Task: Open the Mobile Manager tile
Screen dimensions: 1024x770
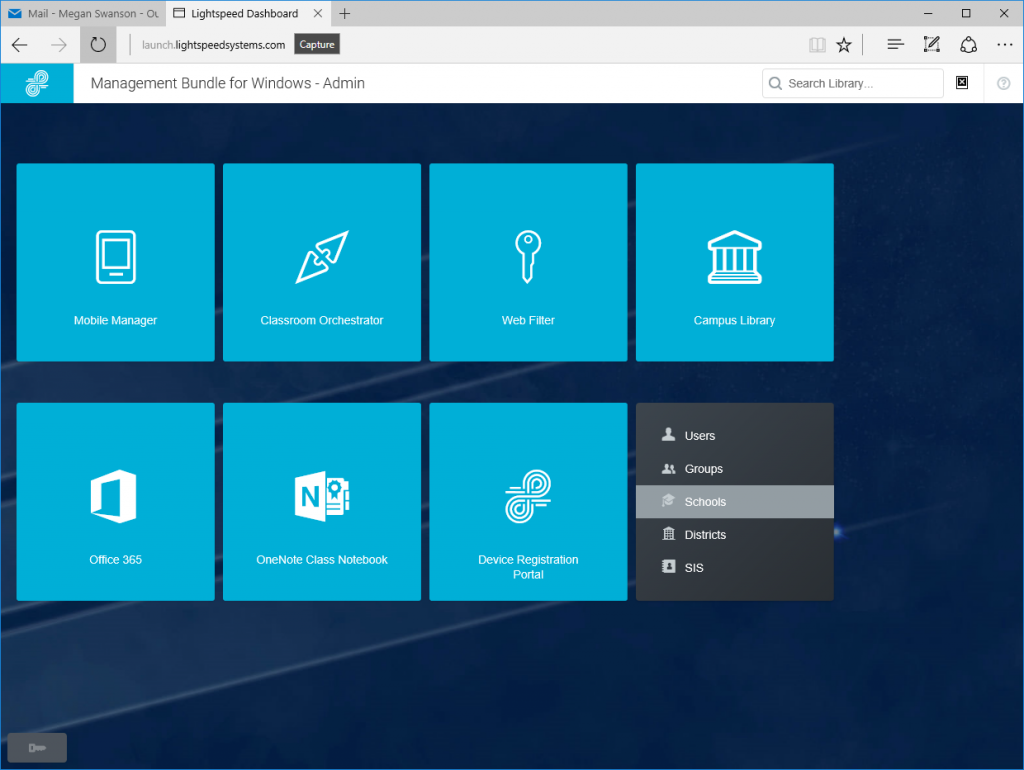Action: click(116, 262)
